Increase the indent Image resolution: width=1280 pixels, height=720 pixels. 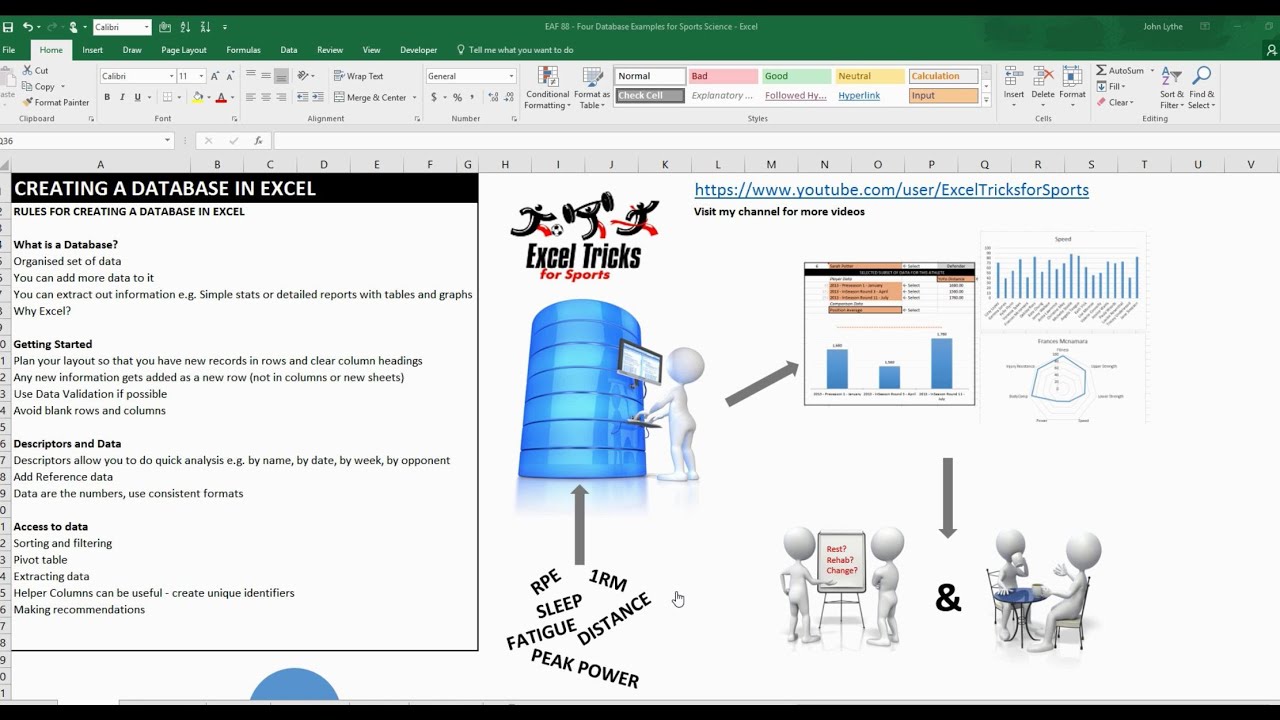318,97
